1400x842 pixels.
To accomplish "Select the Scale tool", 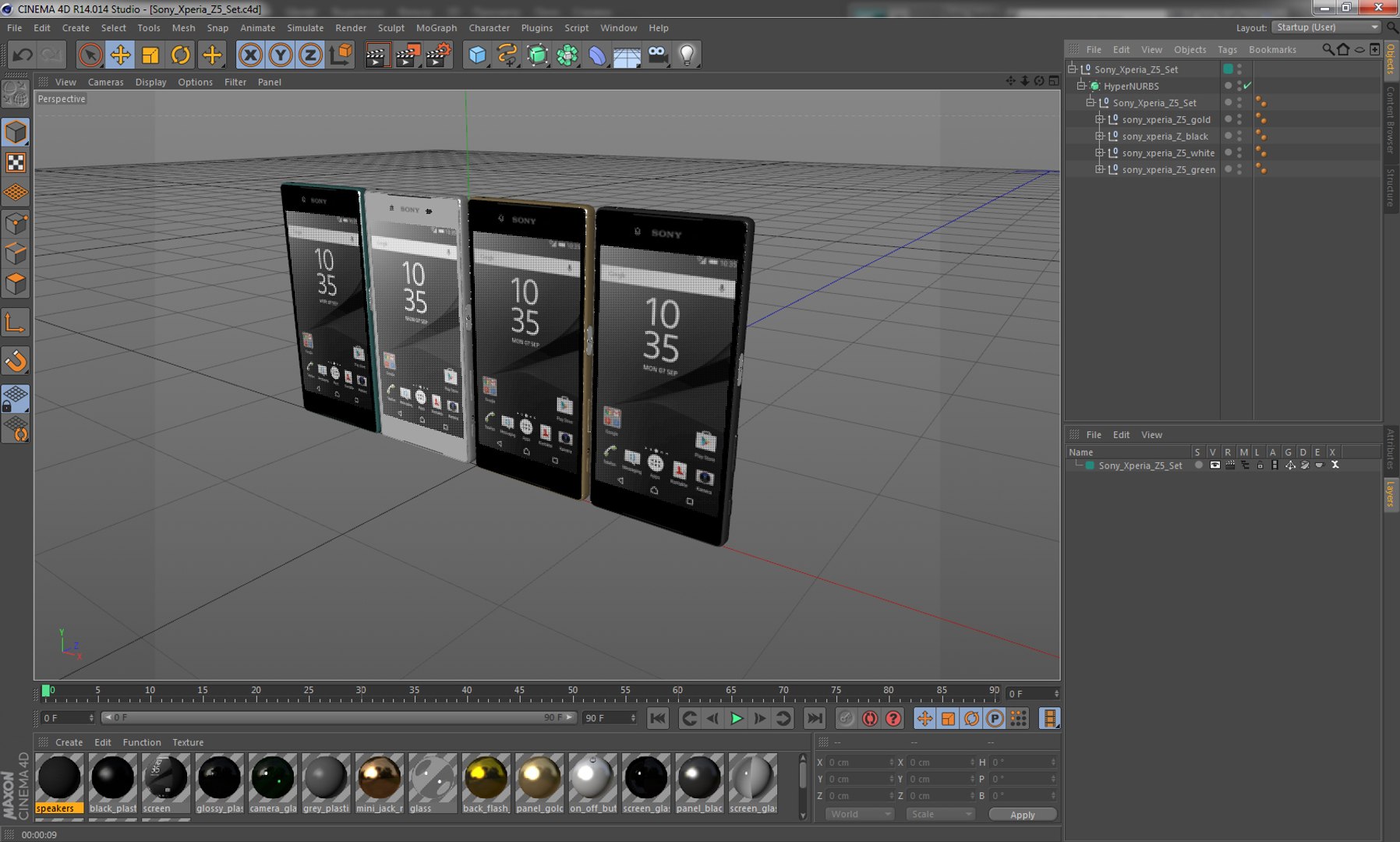I will pyautogui.click(x=150, y=55).
